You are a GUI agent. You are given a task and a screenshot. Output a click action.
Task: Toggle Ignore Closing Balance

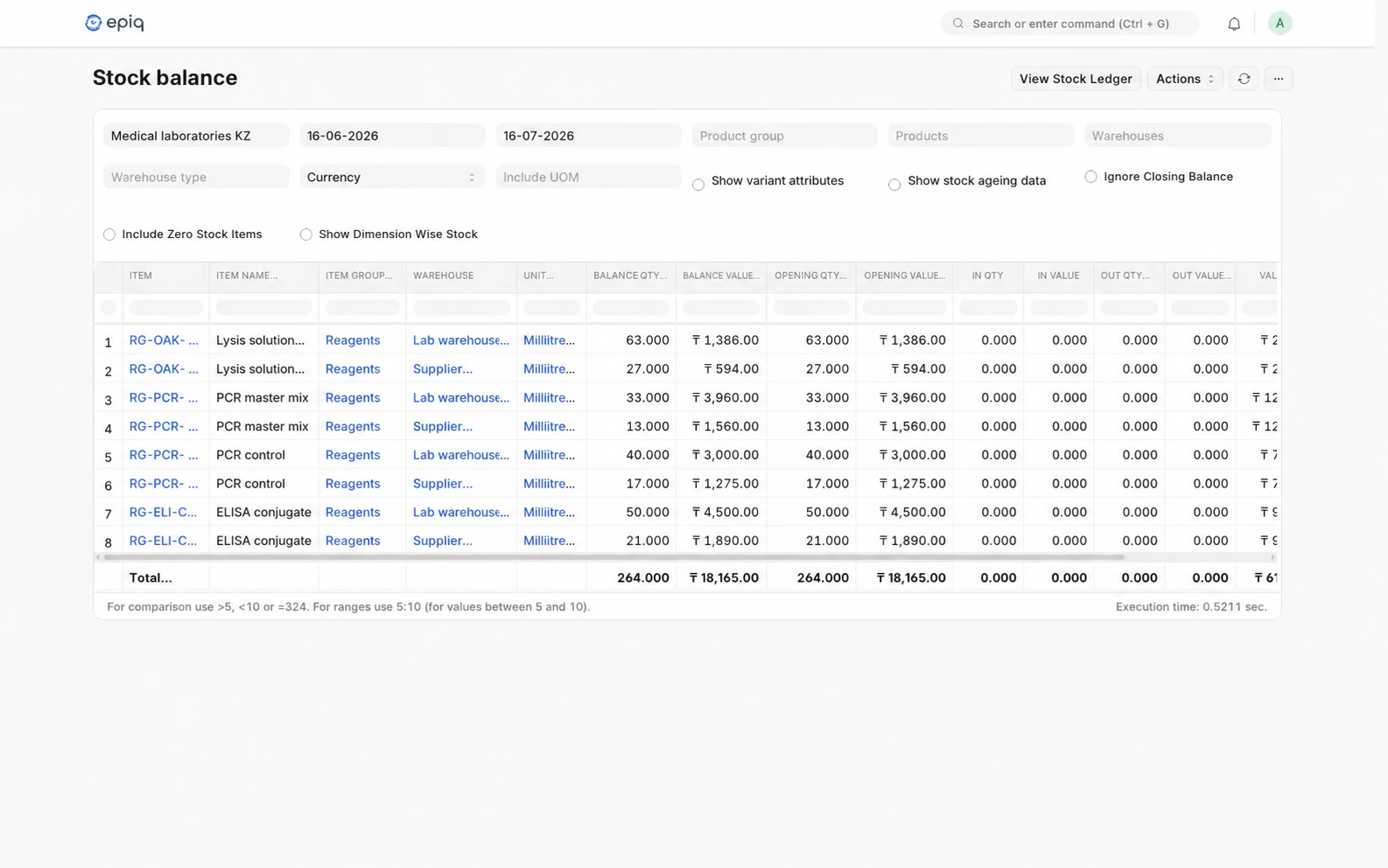coord(1090,177)
